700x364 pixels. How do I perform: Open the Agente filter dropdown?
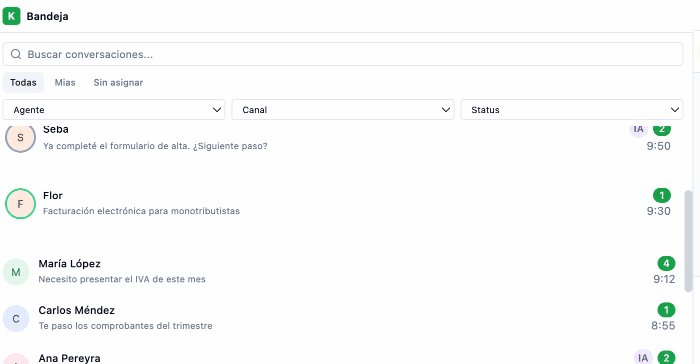tap(114, 110)
